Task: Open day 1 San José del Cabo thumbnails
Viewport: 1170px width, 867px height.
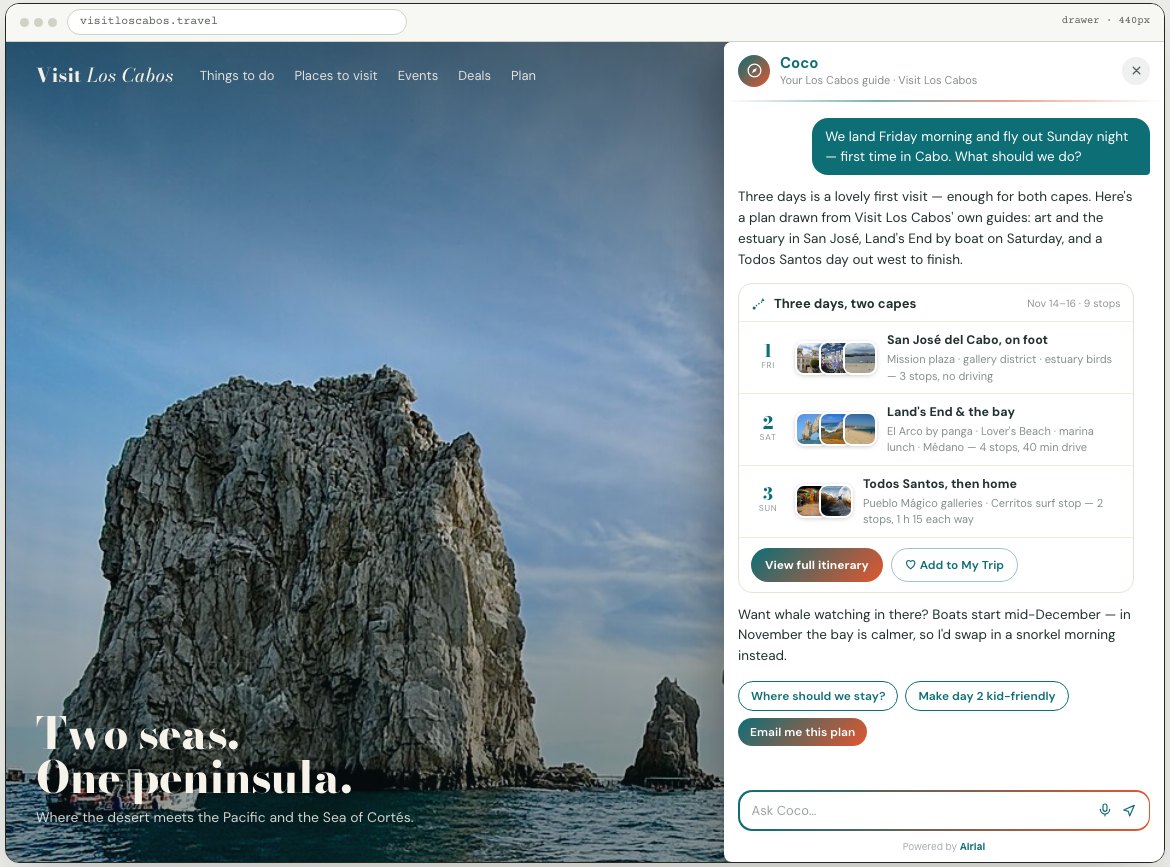Action: (x=836, y=358)
